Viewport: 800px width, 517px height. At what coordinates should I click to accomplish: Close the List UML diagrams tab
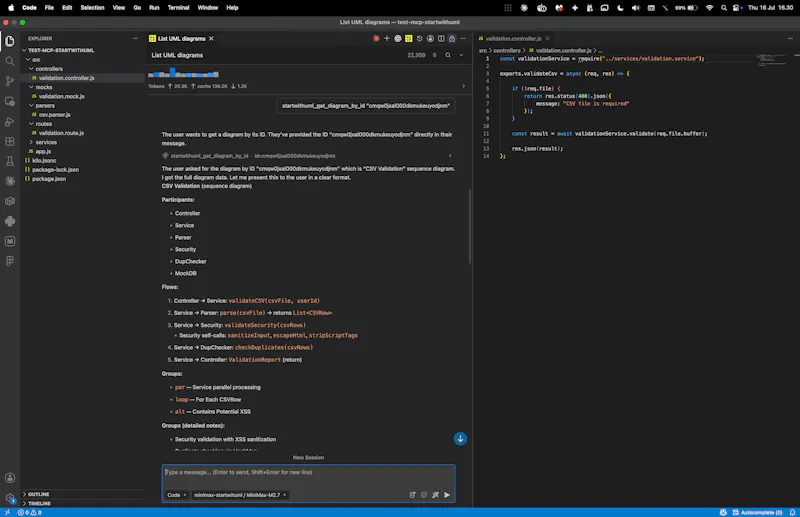click(211, 38)
